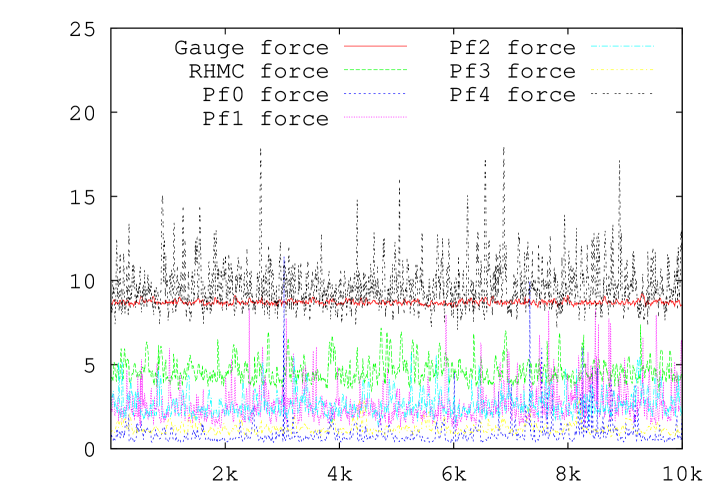Click the red Gauge force legend line
The height and width of the screenshot is (496, 708).
375,46
